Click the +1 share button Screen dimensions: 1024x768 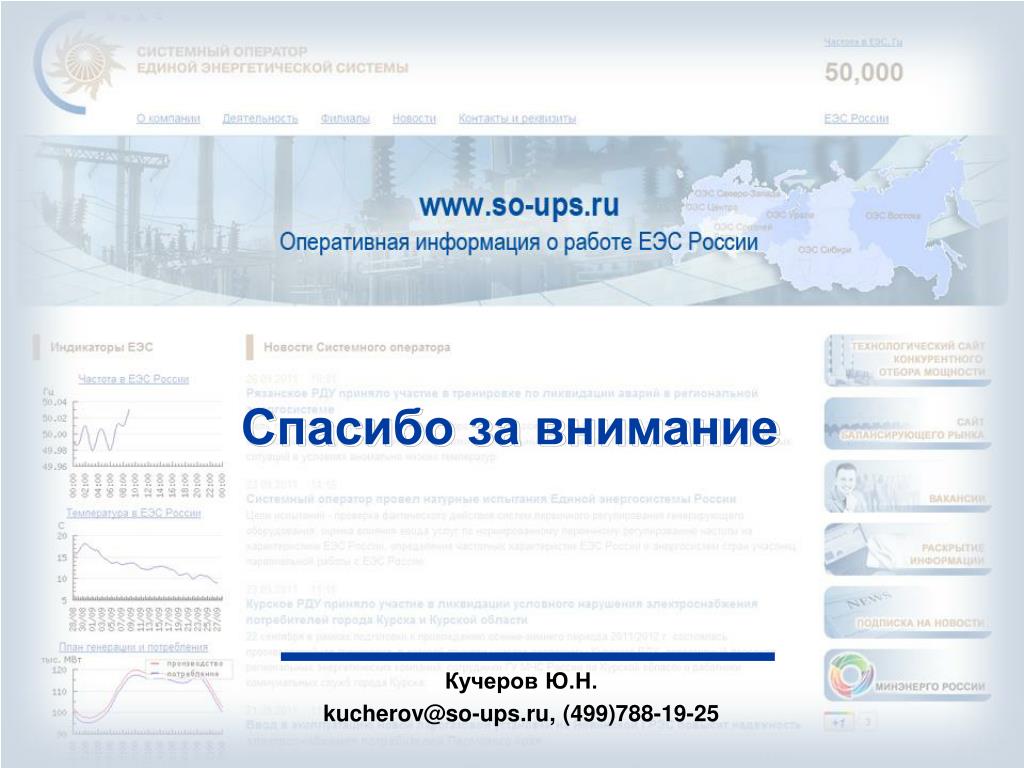point(839,722)
